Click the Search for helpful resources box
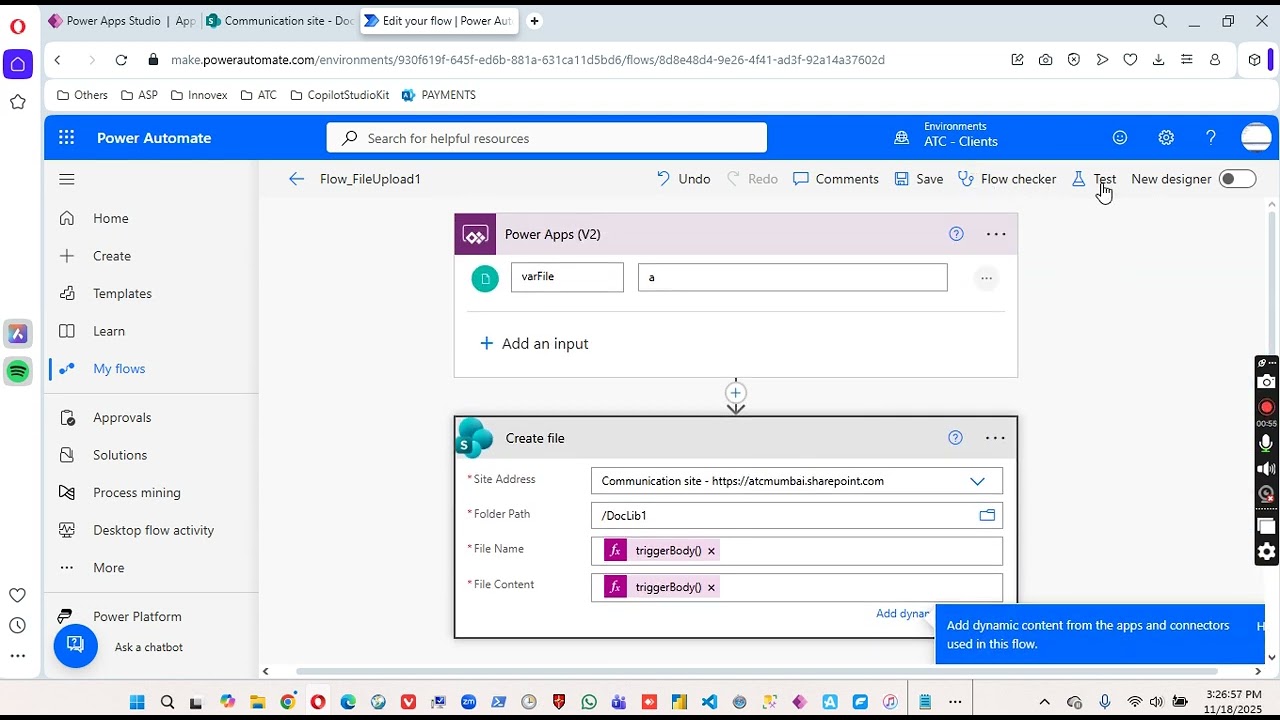 [x=547, y=138]
